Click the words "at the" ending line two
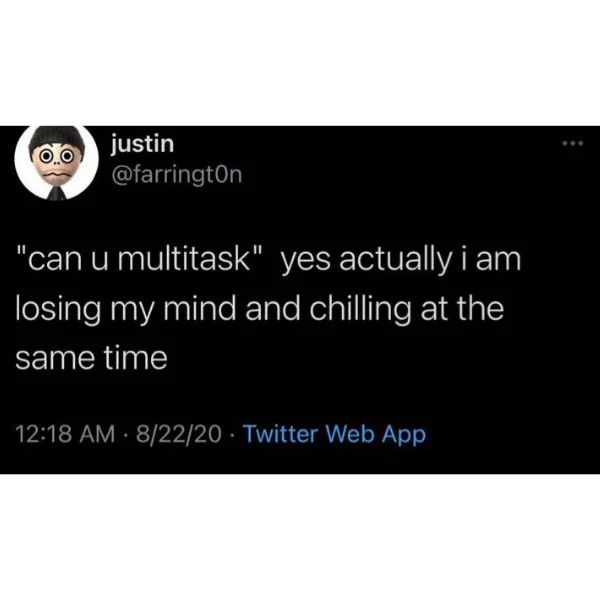The width and height of the screenshot is (600, 600). click(x=462, y=309)
